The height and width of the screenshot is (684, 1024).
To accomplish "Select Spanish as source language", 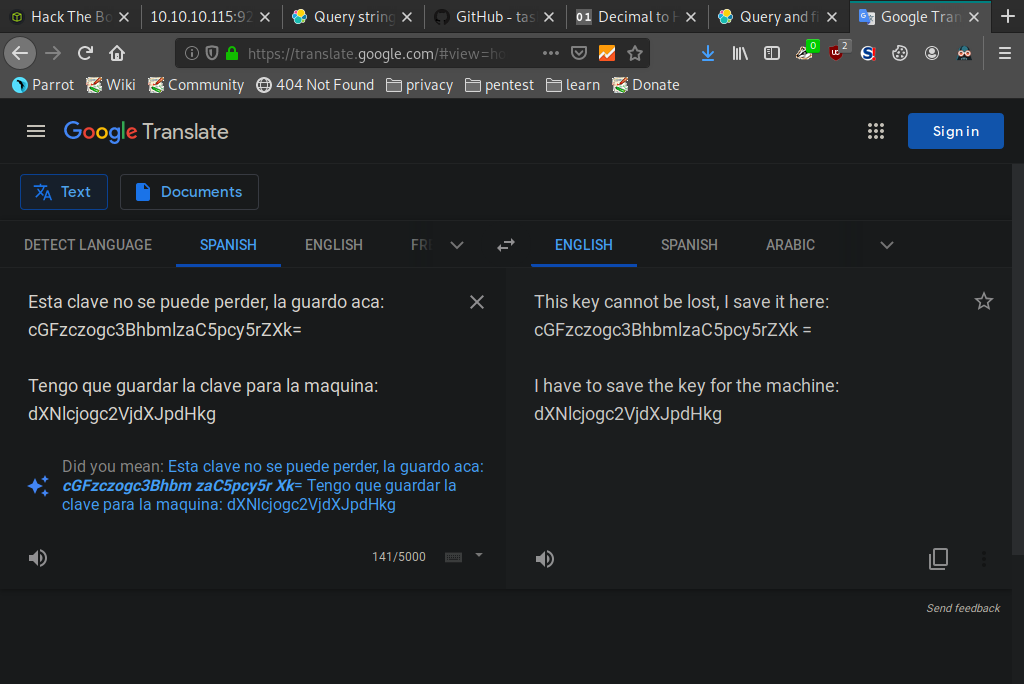I will (x=229, y=245).
